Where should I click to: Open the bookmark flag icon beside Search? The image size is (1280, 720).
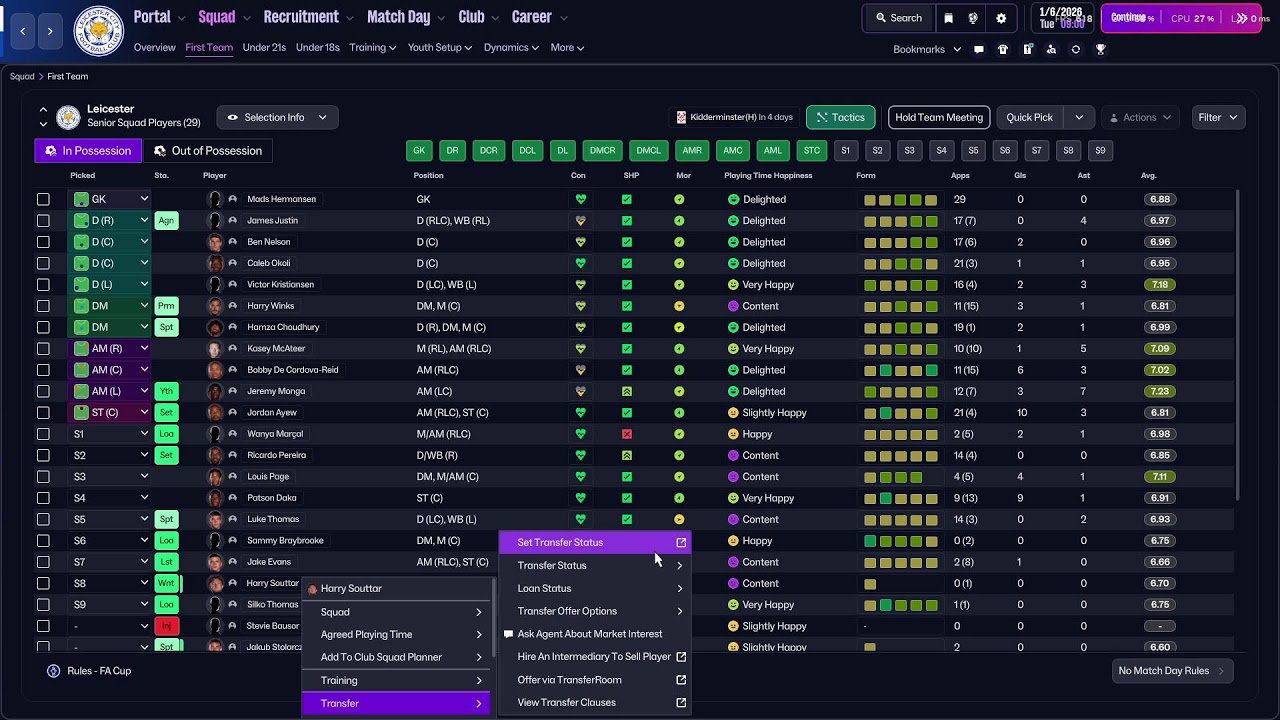[x=948, y=18]
